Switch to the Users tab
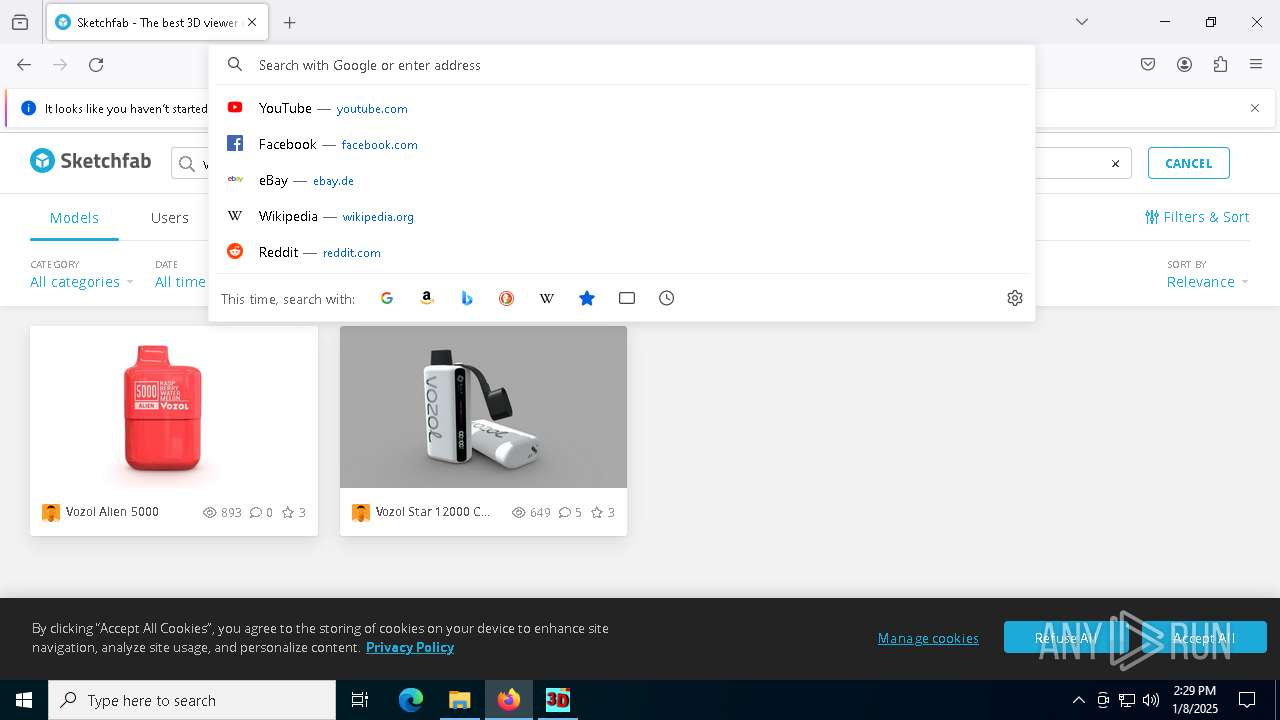The width and height of the screenshot is (1280, 720). [x=170, y=218]
